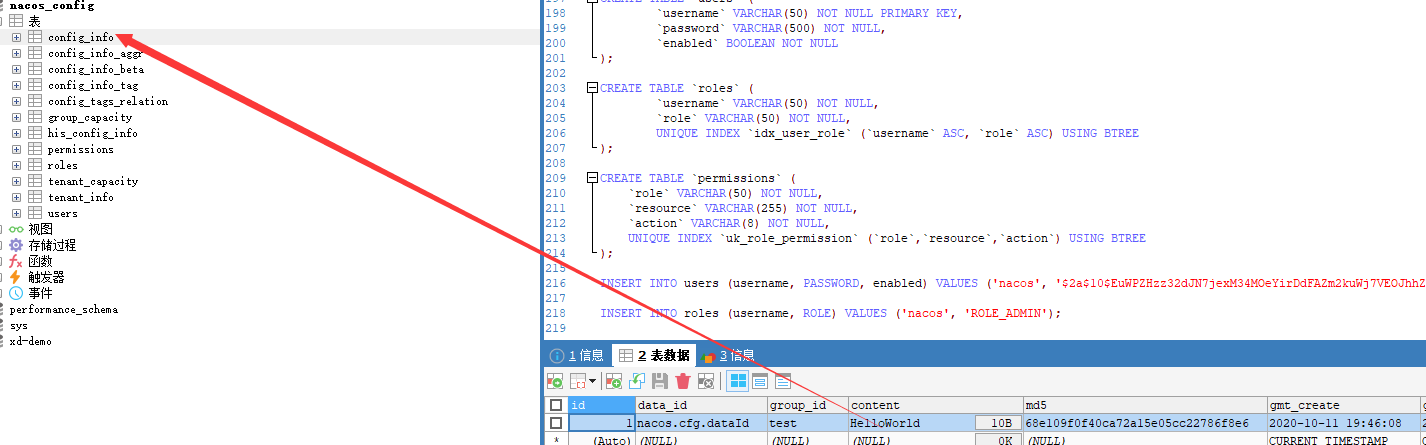Toggle the select-all checkbox in grid header
The image size is (1426, 445).
pos(556,406)
